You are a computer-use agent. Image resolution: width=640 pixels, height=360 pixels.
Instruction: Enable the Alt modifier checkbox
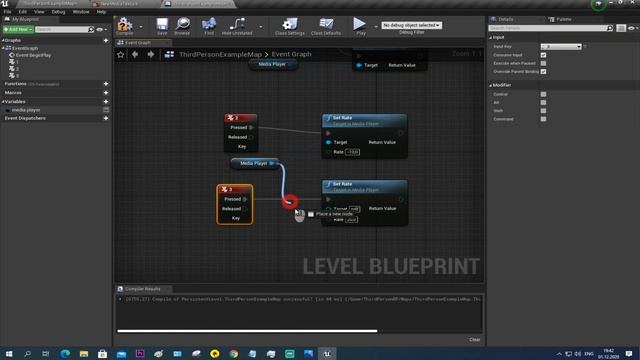[543, 102]
